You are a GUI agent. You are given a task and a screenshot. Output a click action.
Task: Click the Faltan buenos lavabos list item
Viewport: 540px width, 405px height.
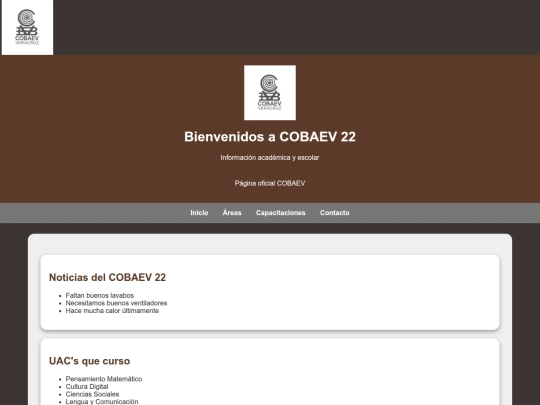(x=100, y=295)
